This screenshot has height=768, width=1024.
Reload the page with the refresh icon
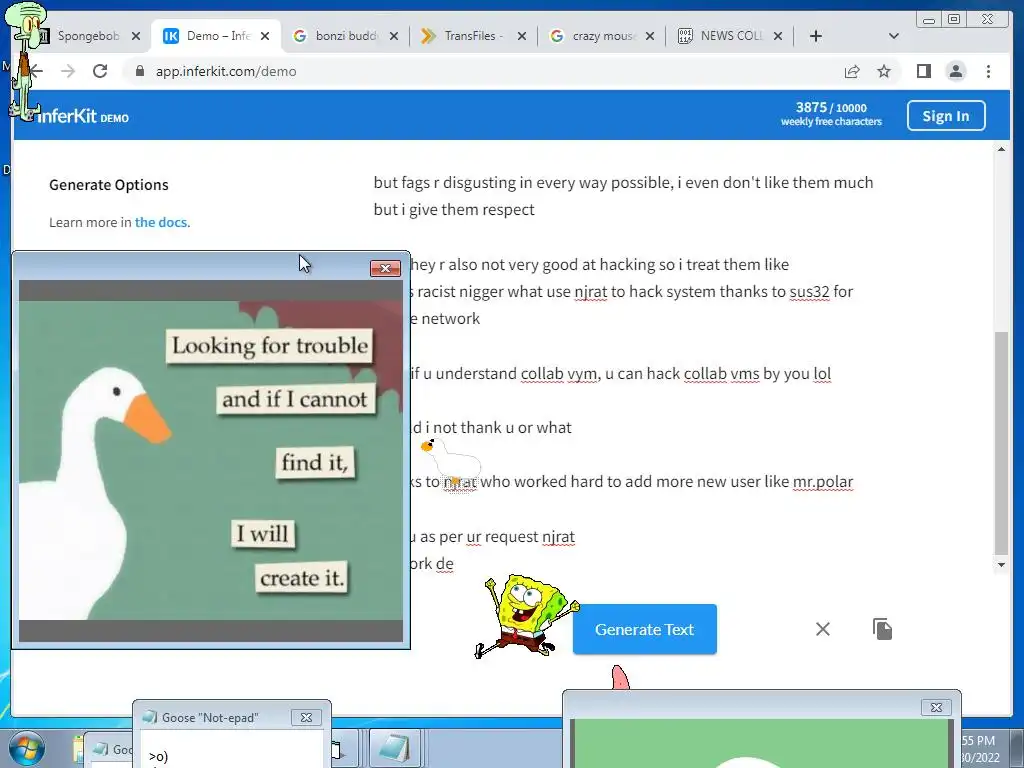(100, 71)
